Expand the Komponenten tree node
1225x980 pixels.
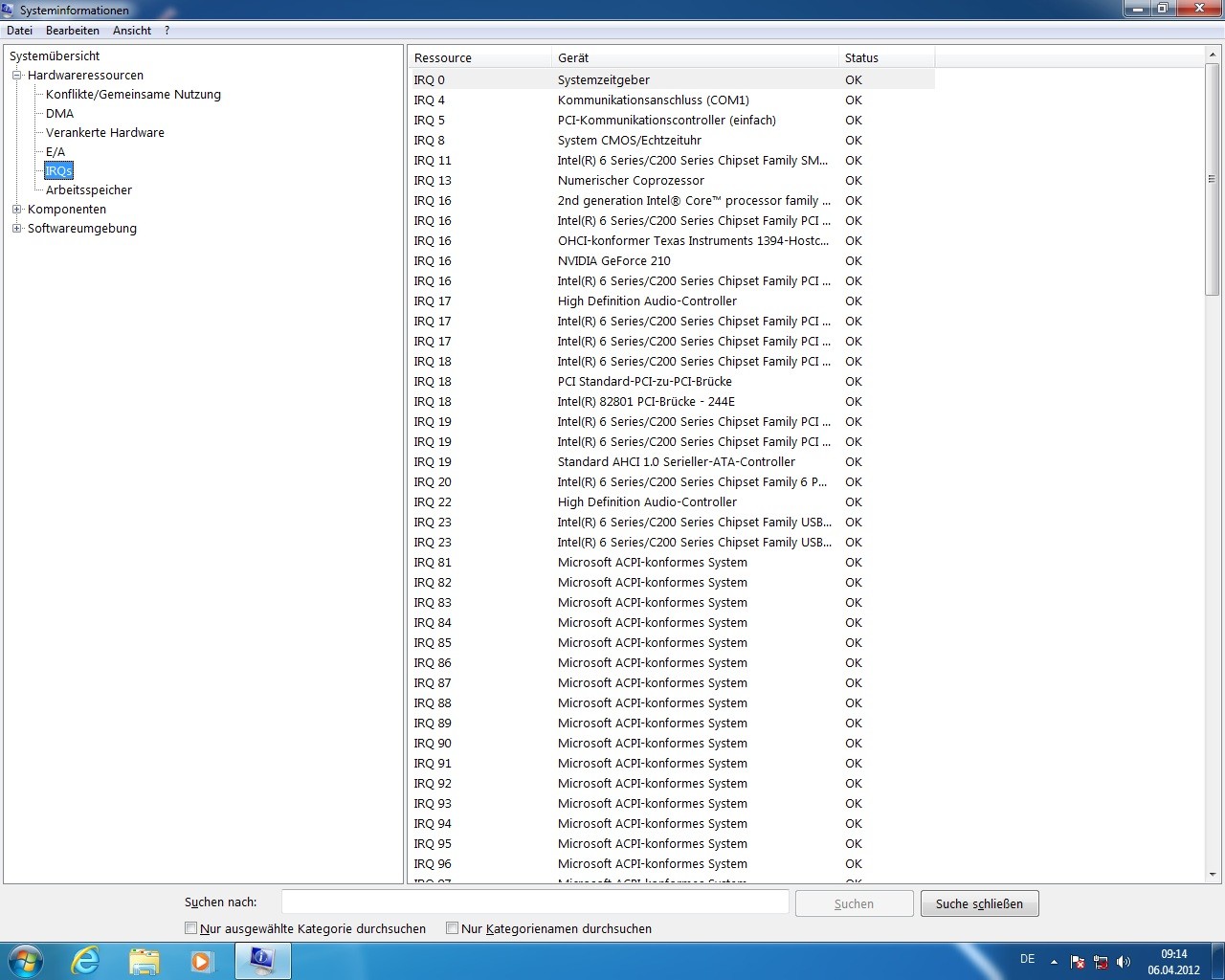click(16, 210)
